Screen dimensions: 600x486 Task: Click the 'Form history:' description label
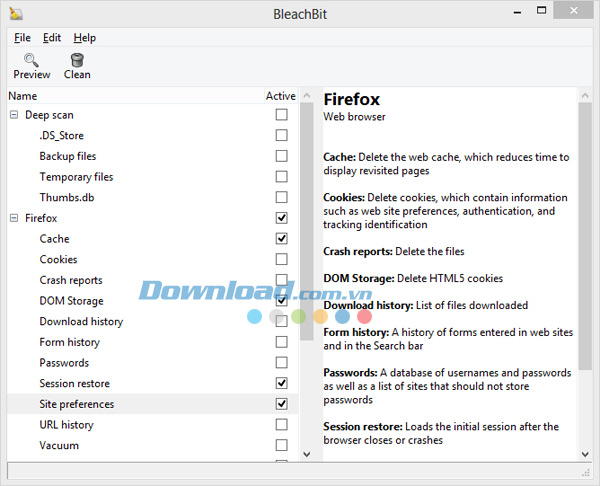pyautogui.click(x=356, y=332)
